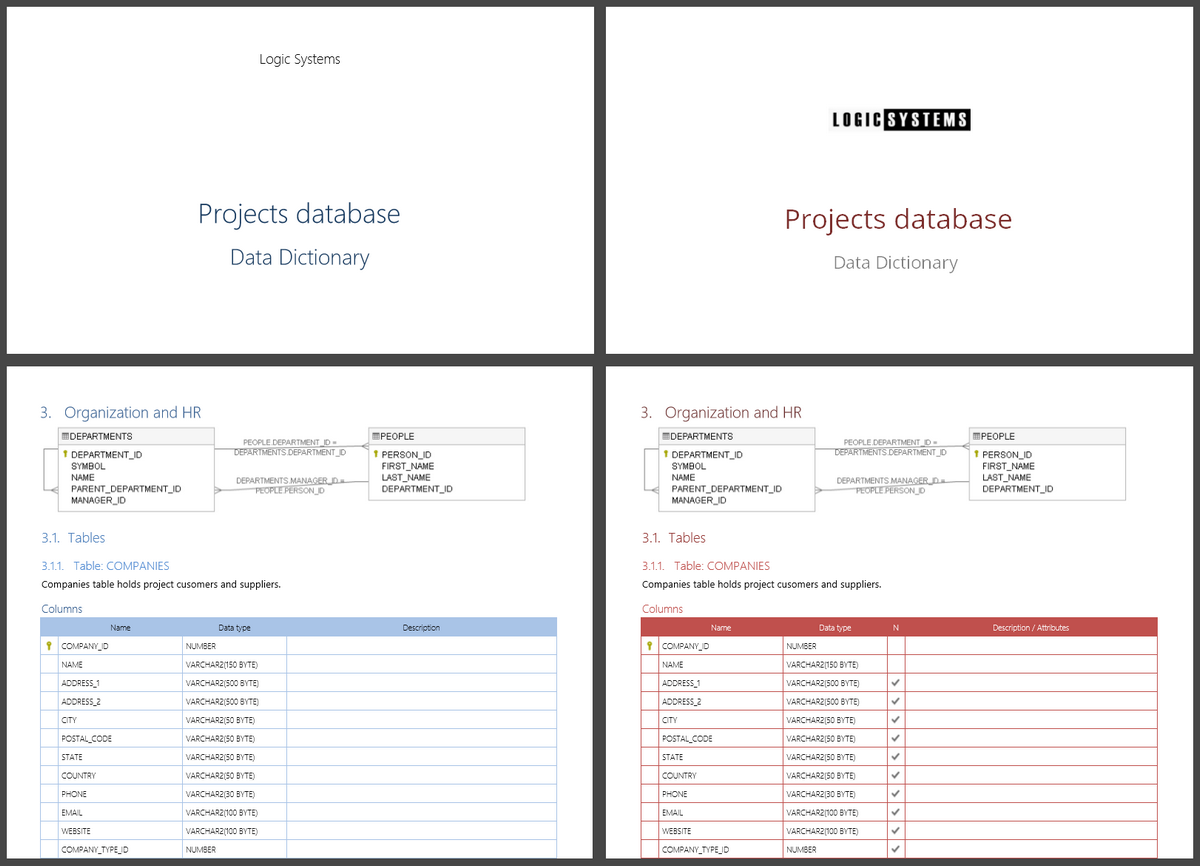Click the "Description / Attributes" red column header
Viewport: 1200px width, 866px height.
pyautogui.click(x=1030, y=628)
